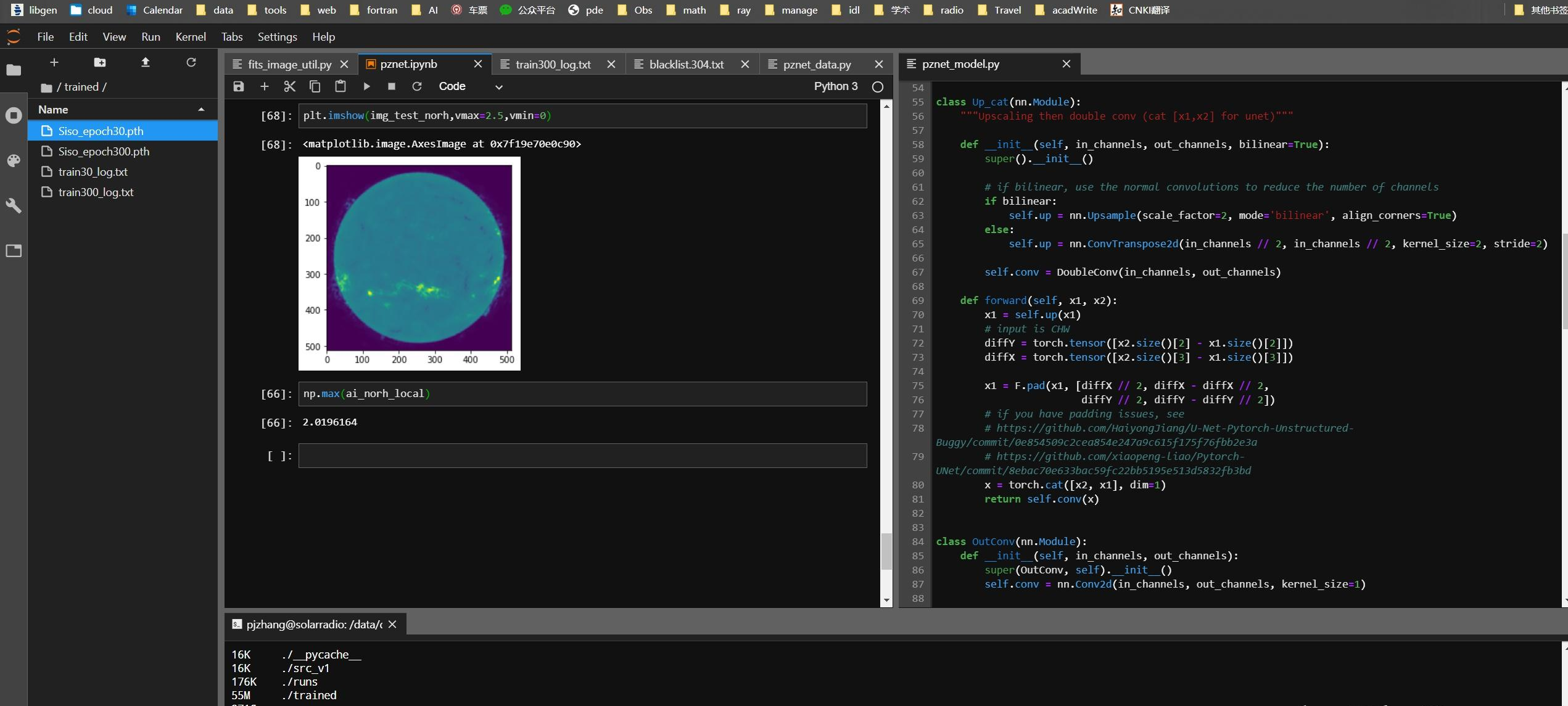
Task: Open the File menu
Action: pos(46,37)
